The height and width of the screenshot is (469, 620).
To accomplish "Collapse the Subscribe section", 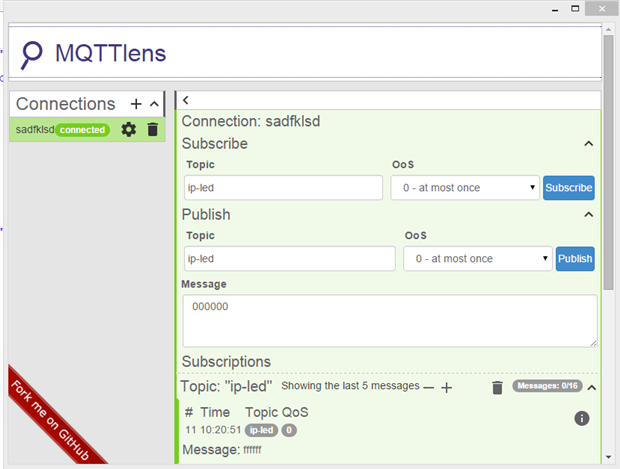I will 589,144.
